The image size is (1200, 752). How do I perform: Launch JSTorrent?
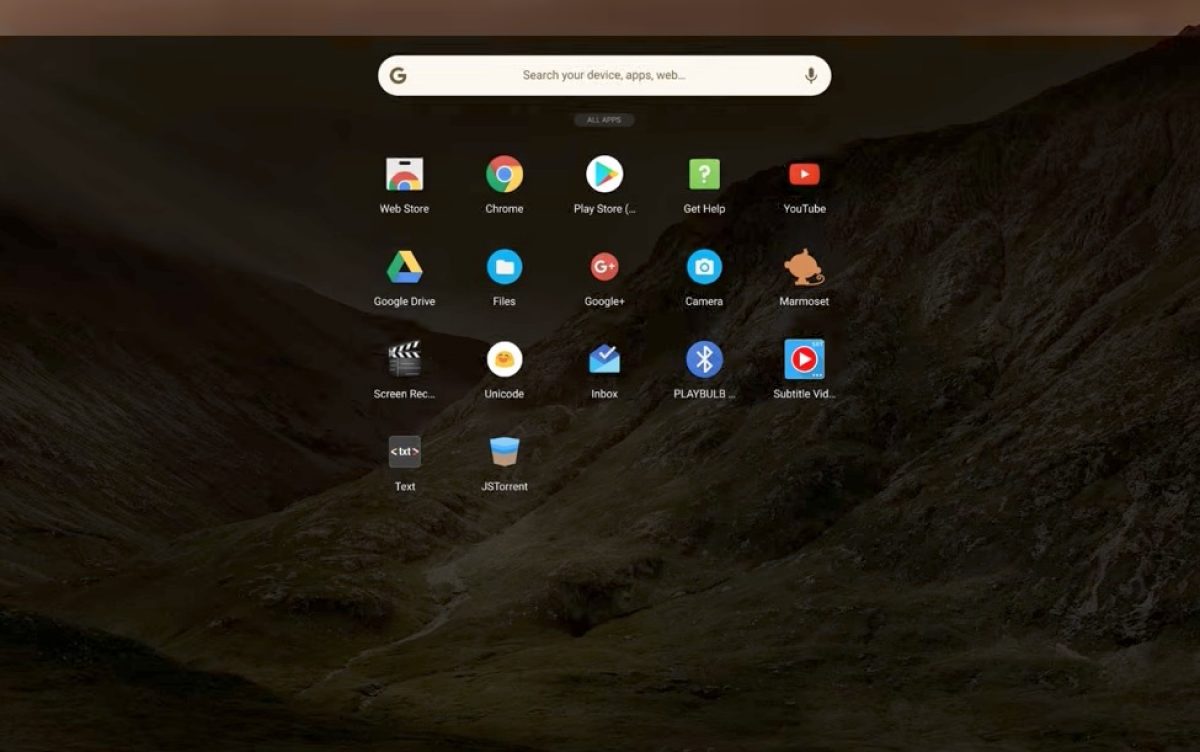click(x=503, y=454)
